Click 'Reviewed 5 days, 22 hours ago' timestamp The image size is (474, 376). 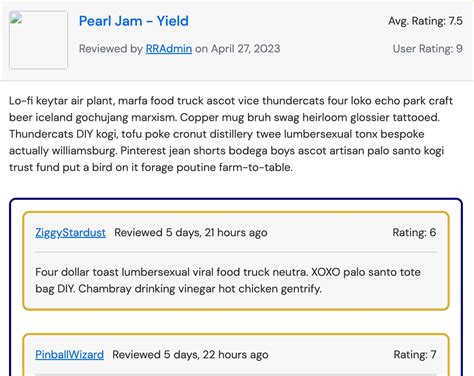pos(190,354)
